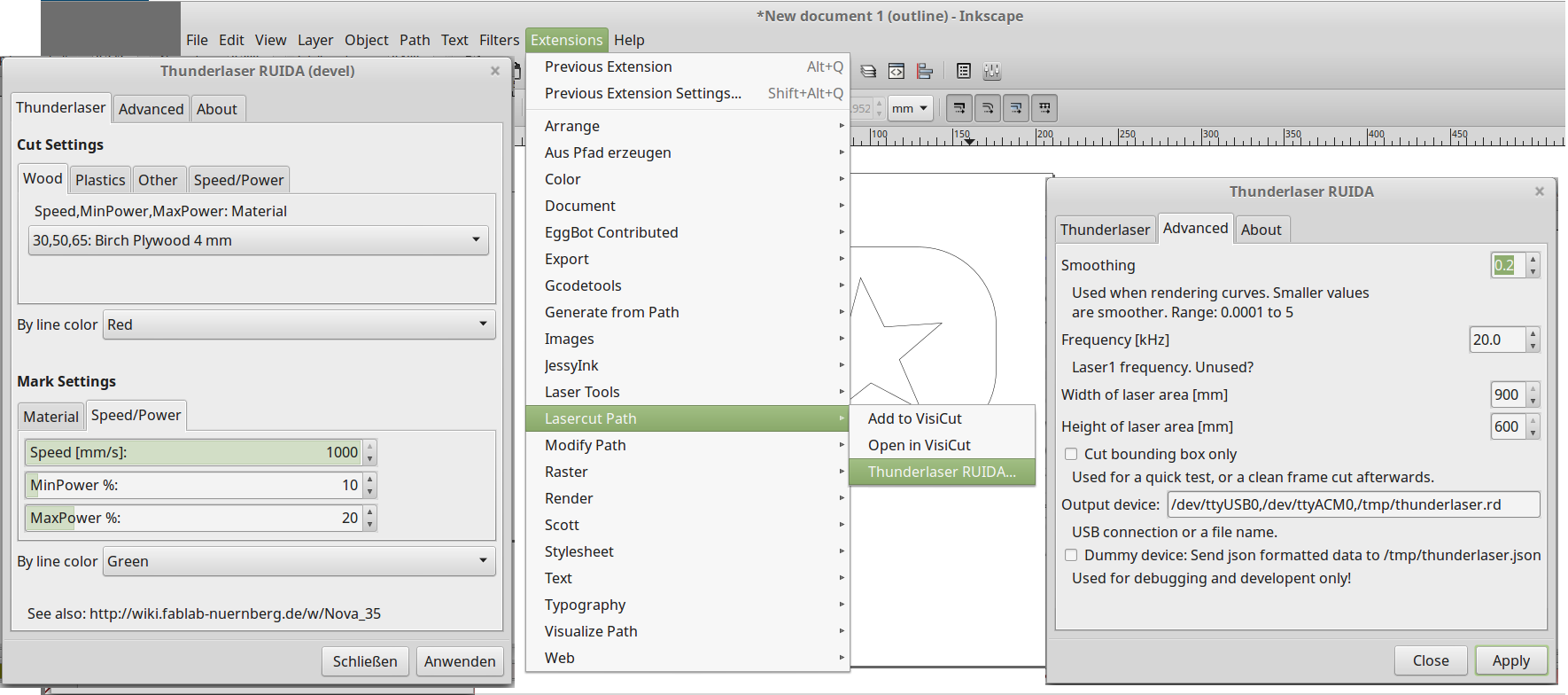Open the mark line color dropdown showing Green

299,561
